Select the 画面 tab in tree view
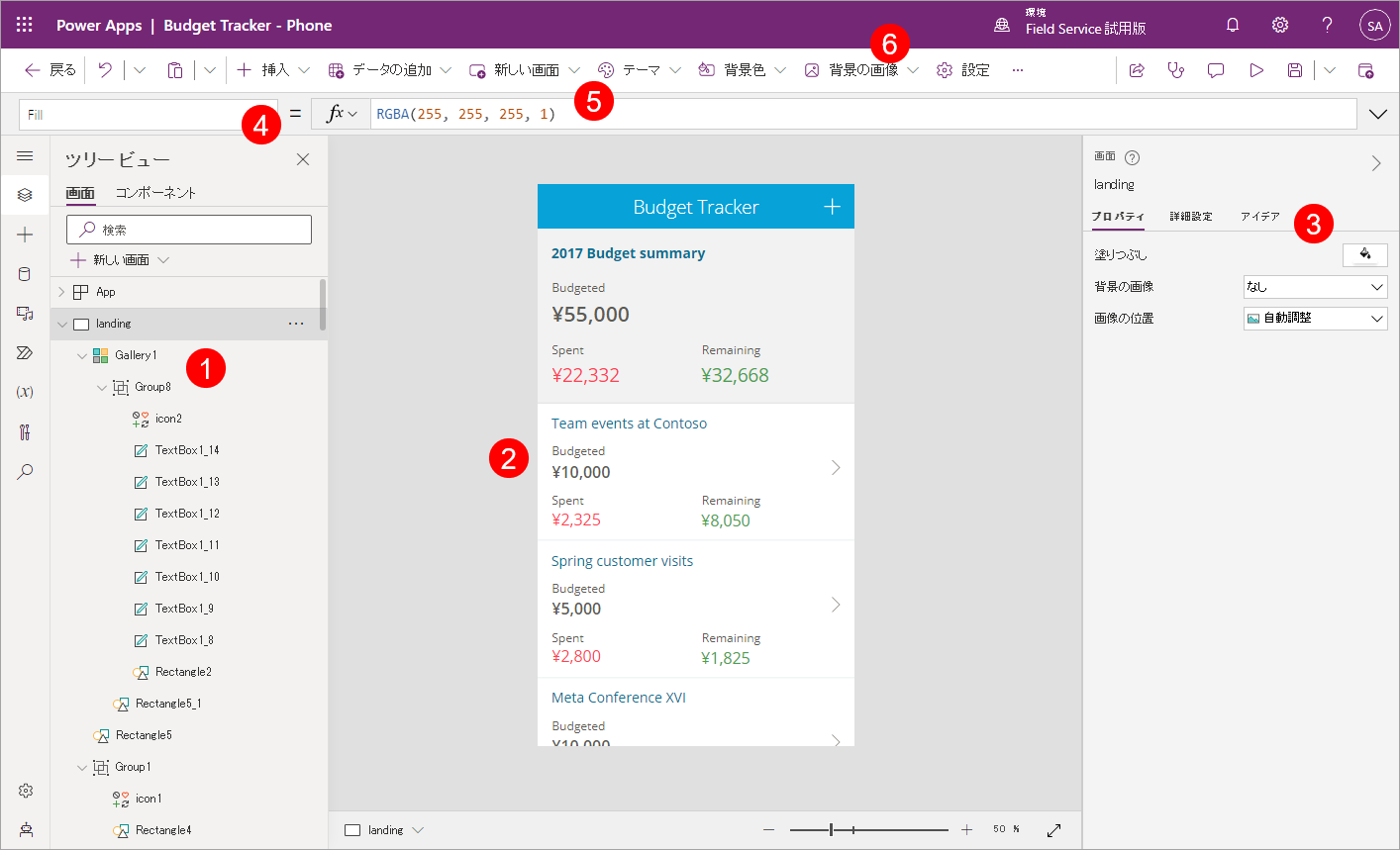This screenshot has height=850, width=1400. click(x=80, y=193)
